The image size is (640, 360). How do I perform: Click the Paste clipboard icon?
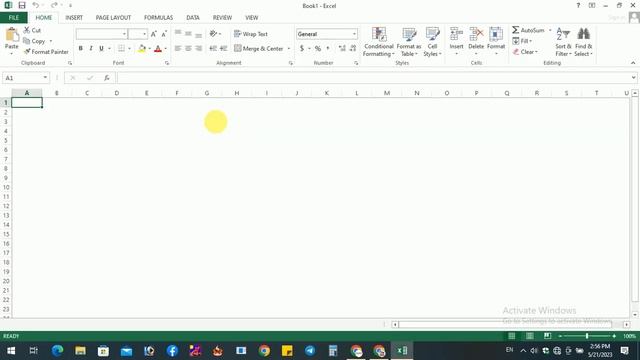point(11,36)
